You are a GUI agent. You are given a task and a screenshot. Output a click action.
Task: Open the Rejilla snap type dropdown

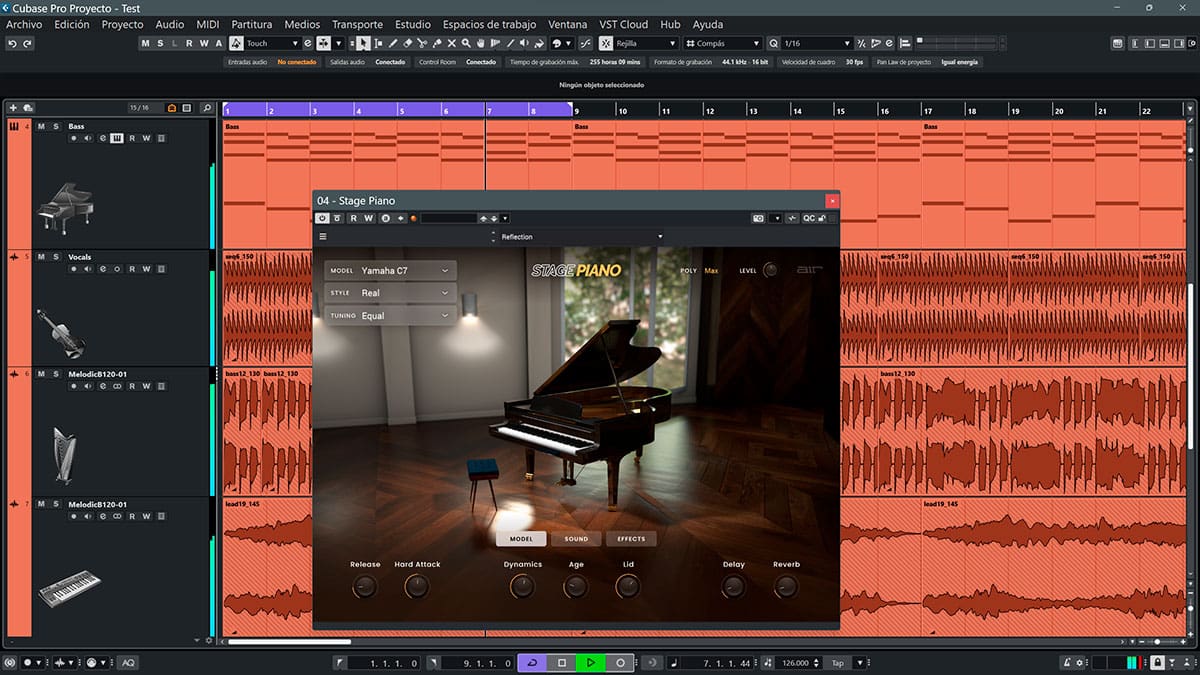pos(647,43)
